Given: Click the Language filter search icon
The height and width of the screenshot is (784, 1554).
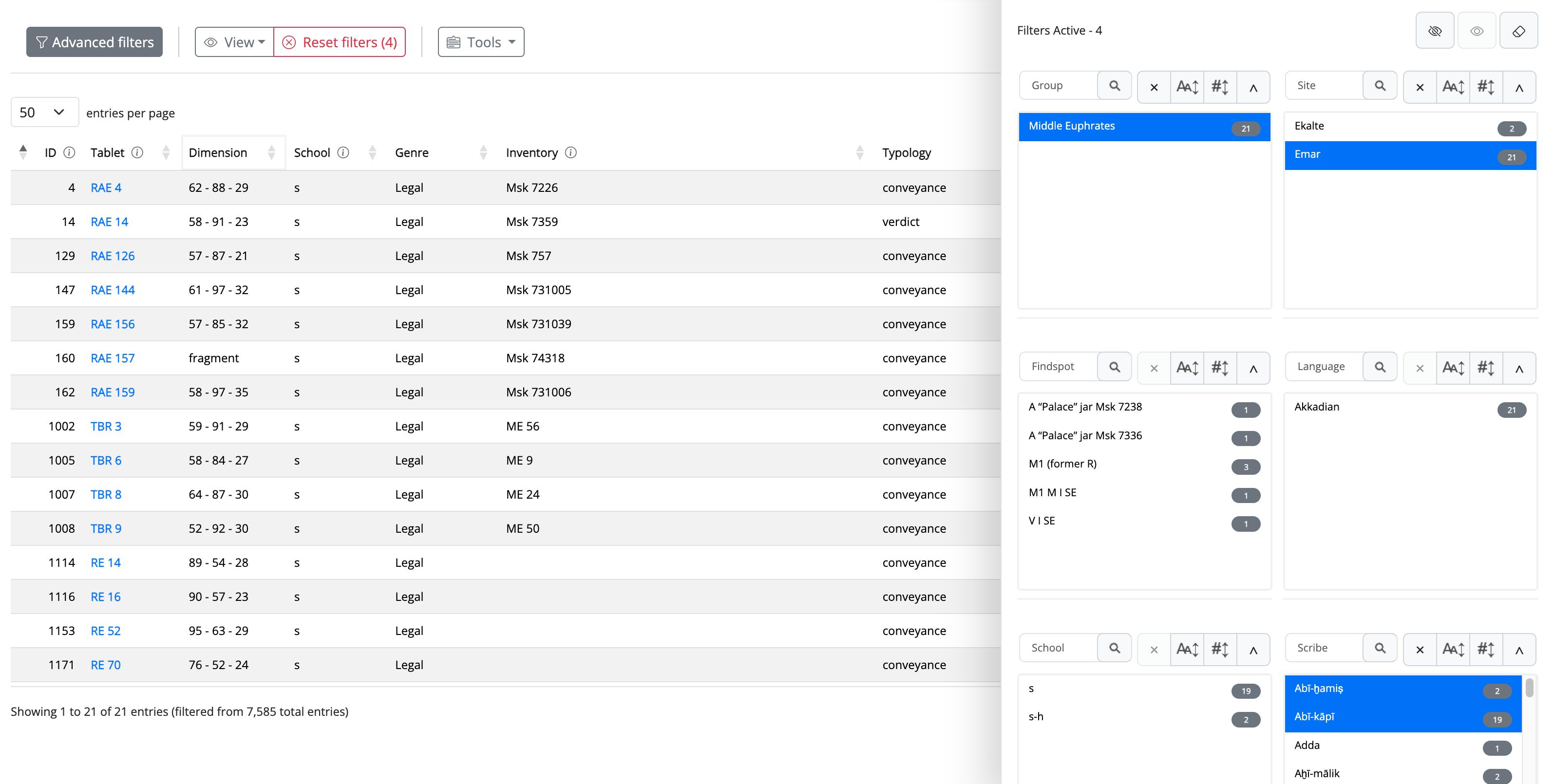Looking at the screenshot, I should (x=1380, y=367).
